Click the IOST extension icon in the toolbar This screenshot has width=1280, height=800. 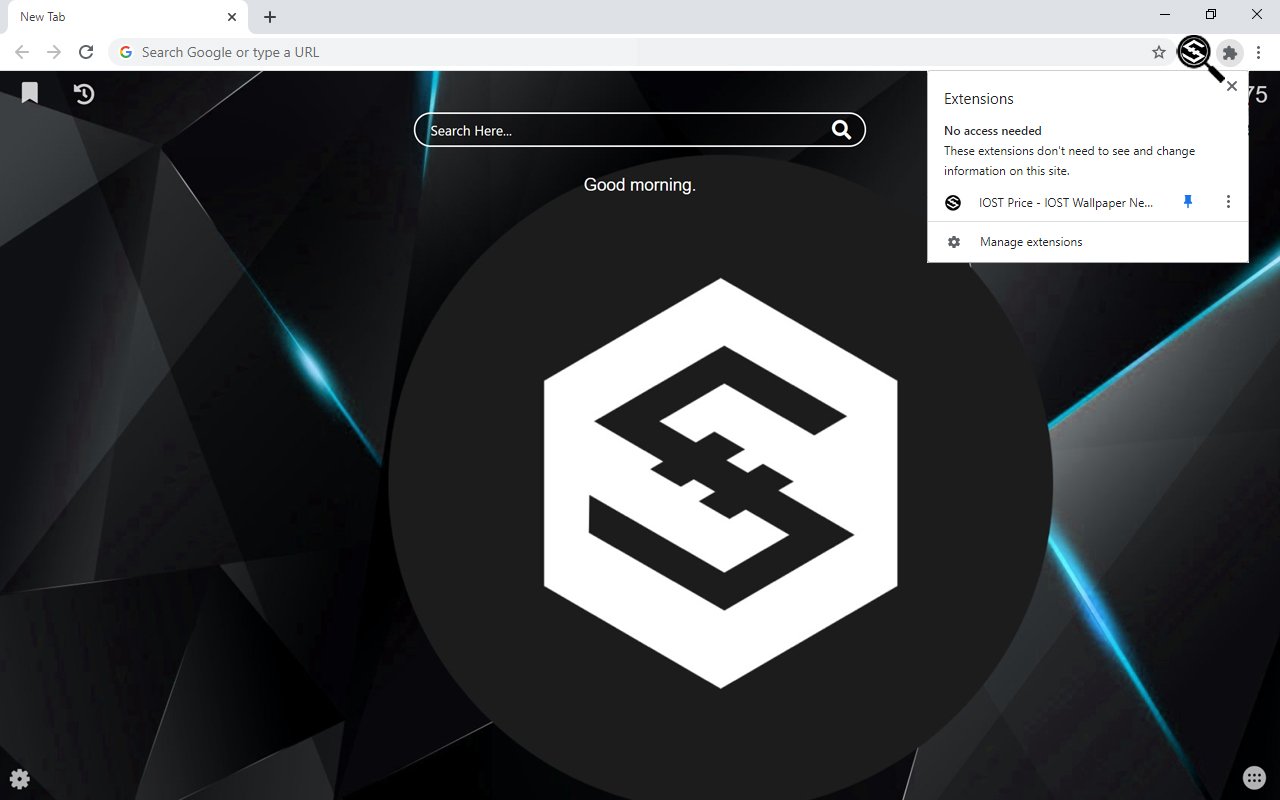pyautogui.click(x=1194, y=52)
